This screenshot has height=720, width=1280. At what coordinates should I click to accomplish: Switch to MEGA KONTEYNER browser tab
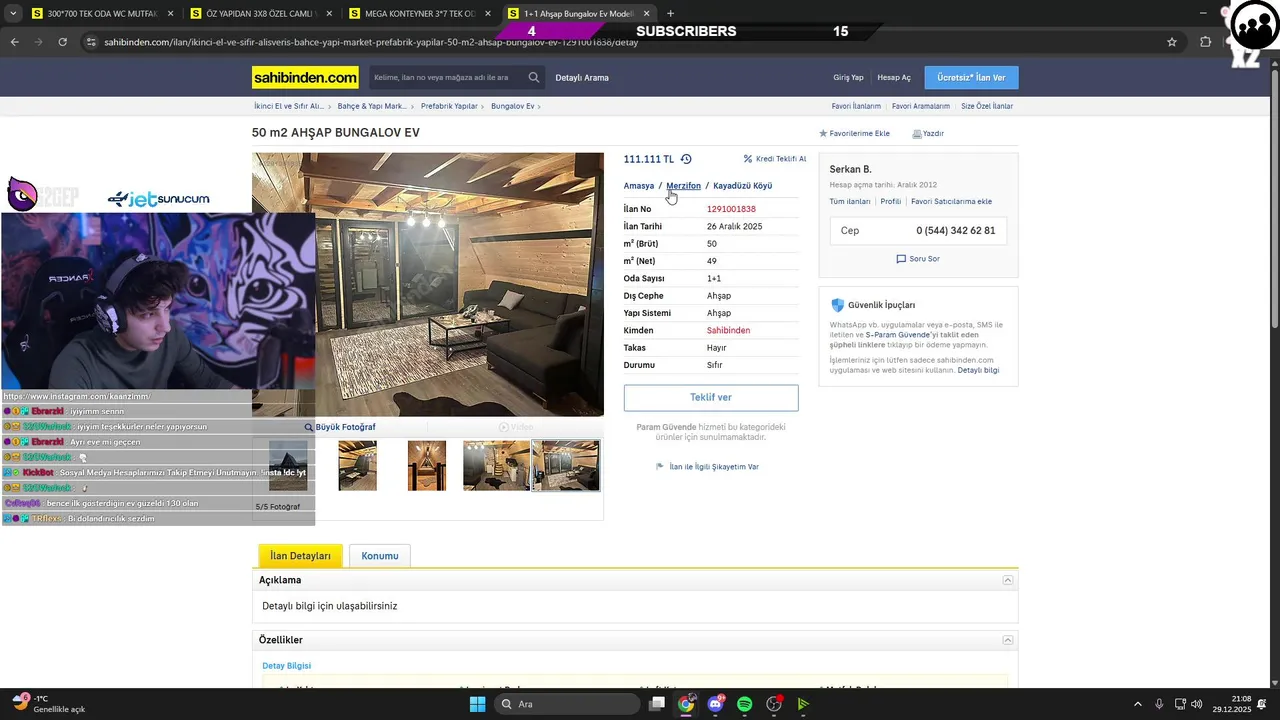(420, 14)
